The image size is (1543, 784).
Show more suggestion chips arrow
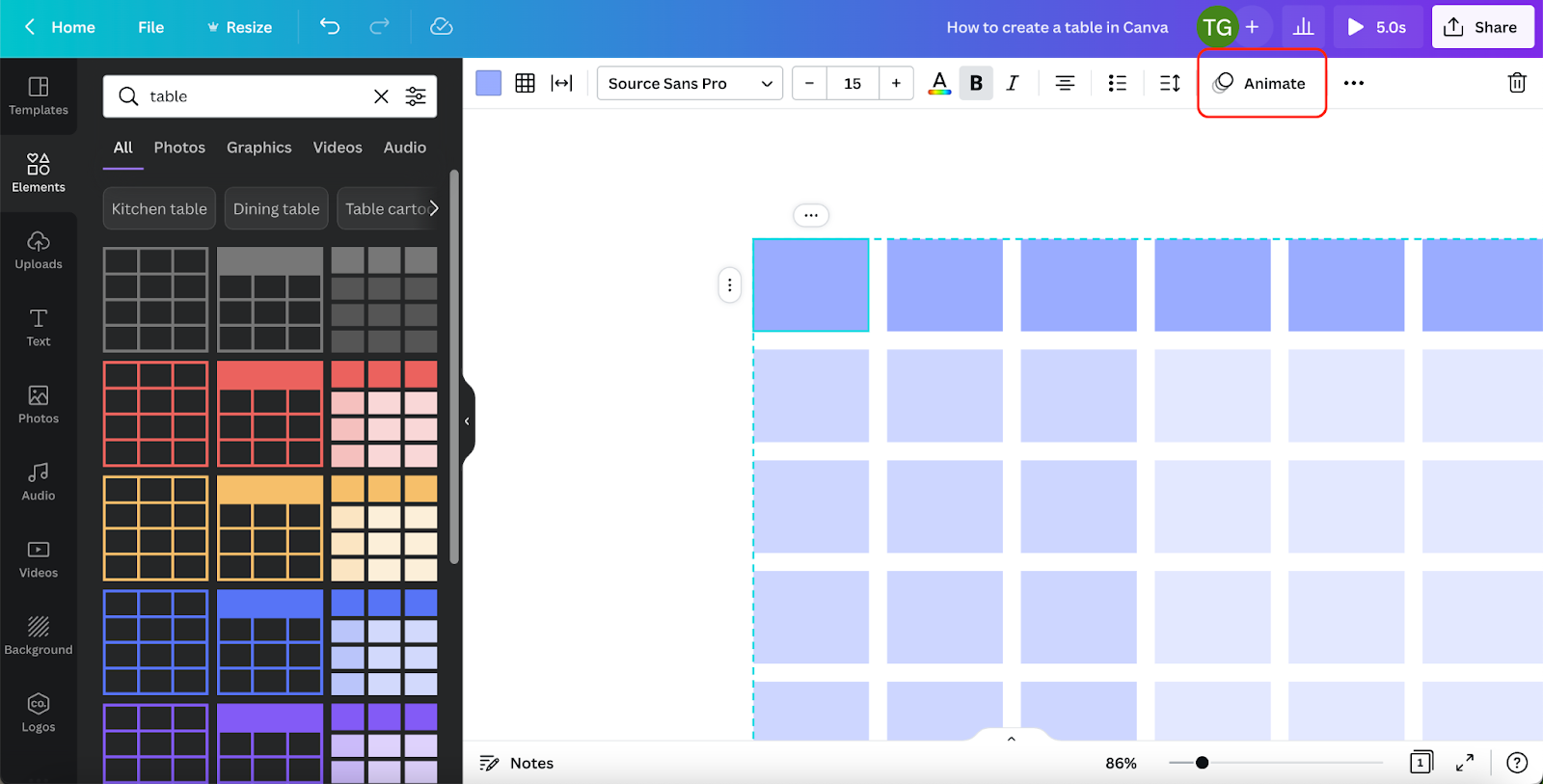(433, 208)
